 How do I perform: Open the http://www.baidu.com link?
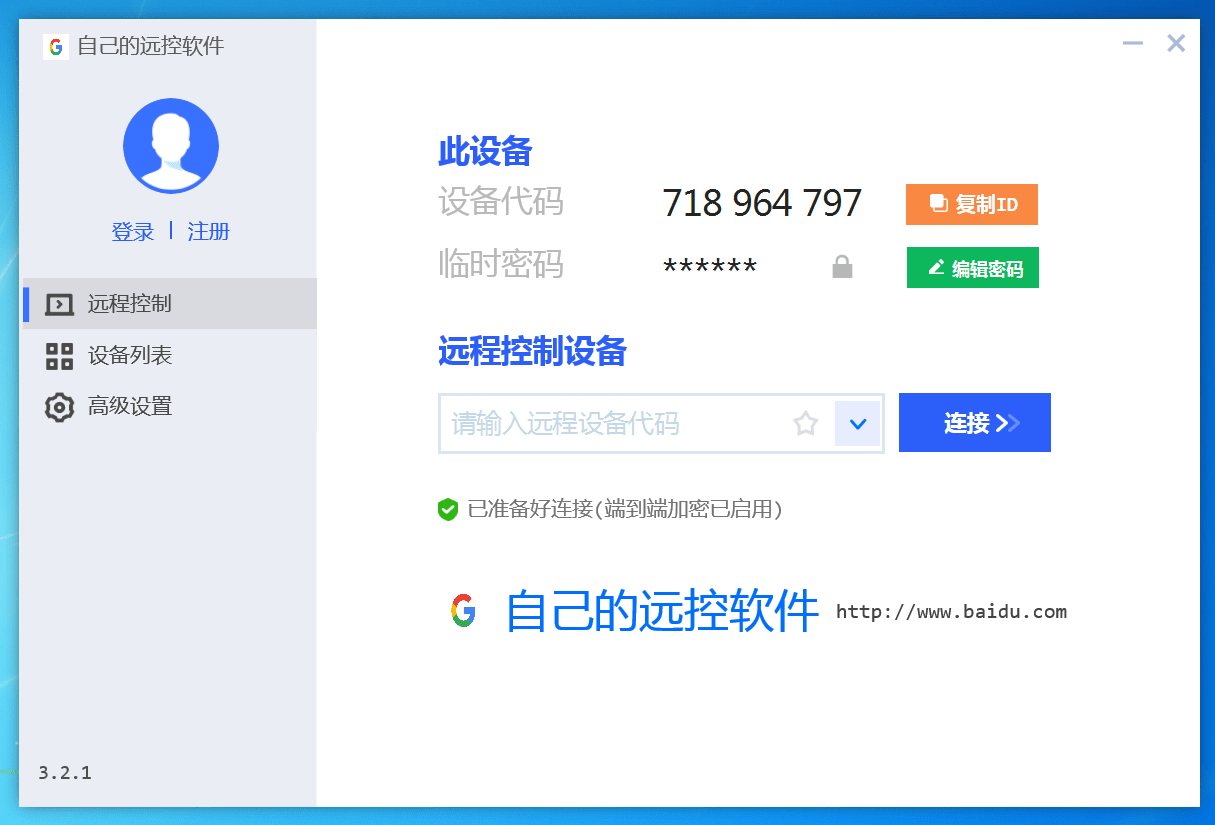point(951,612)
